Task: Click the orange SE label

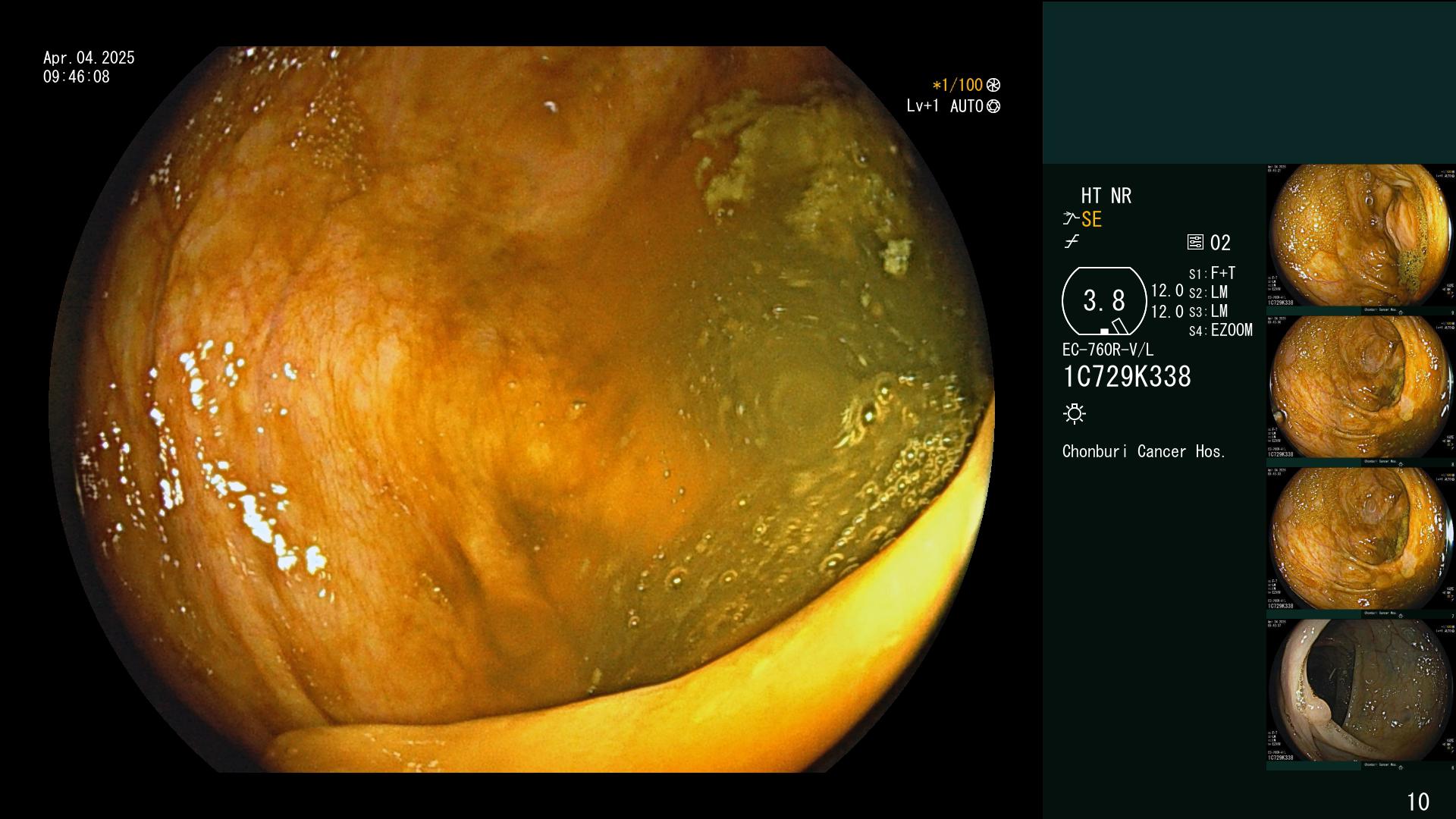Action: pos(1091,220)
